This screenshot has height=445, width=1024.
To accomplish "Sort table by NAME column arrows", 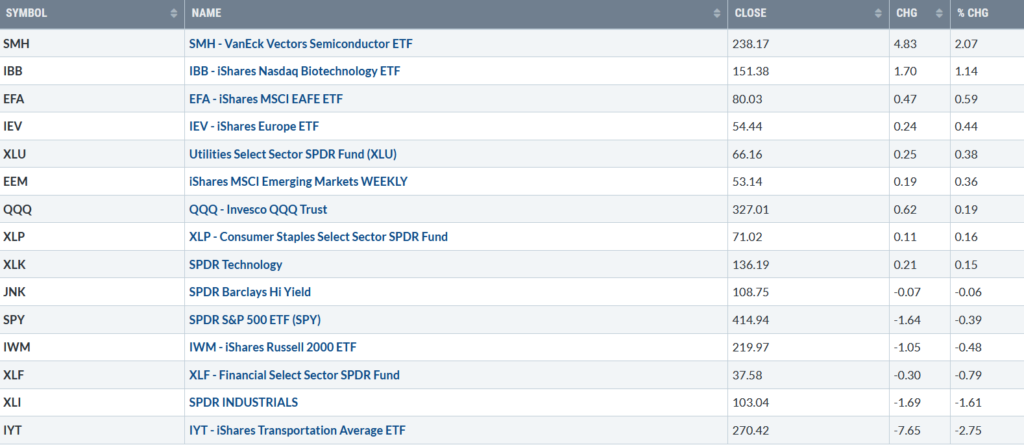I will [718, 13].
